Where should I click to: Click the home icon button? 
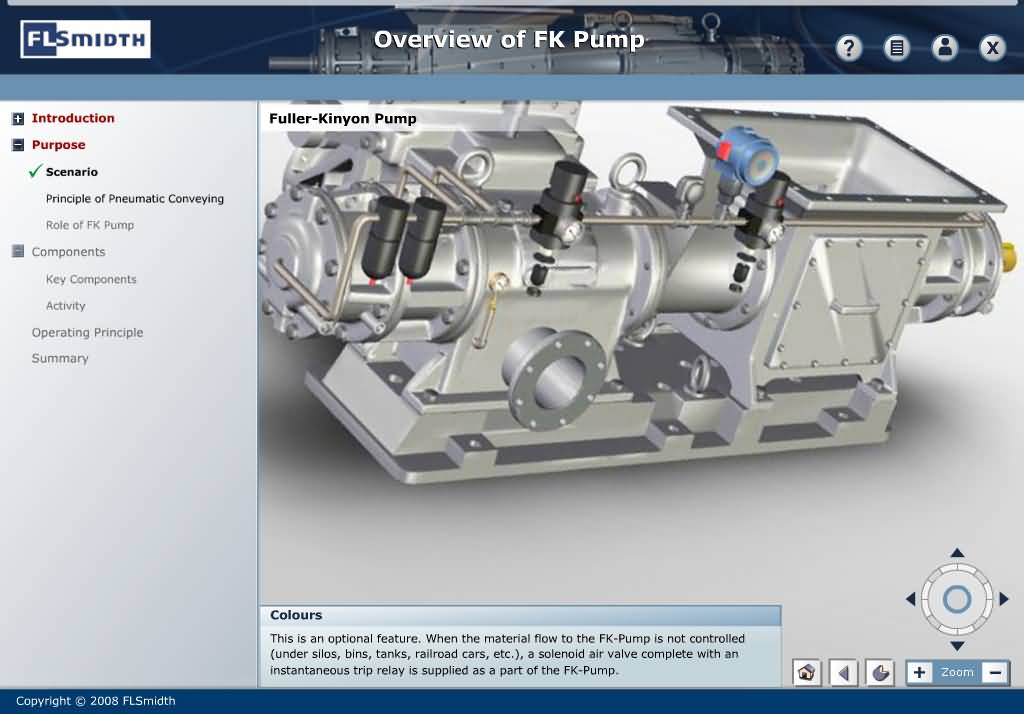pos(806,672)
